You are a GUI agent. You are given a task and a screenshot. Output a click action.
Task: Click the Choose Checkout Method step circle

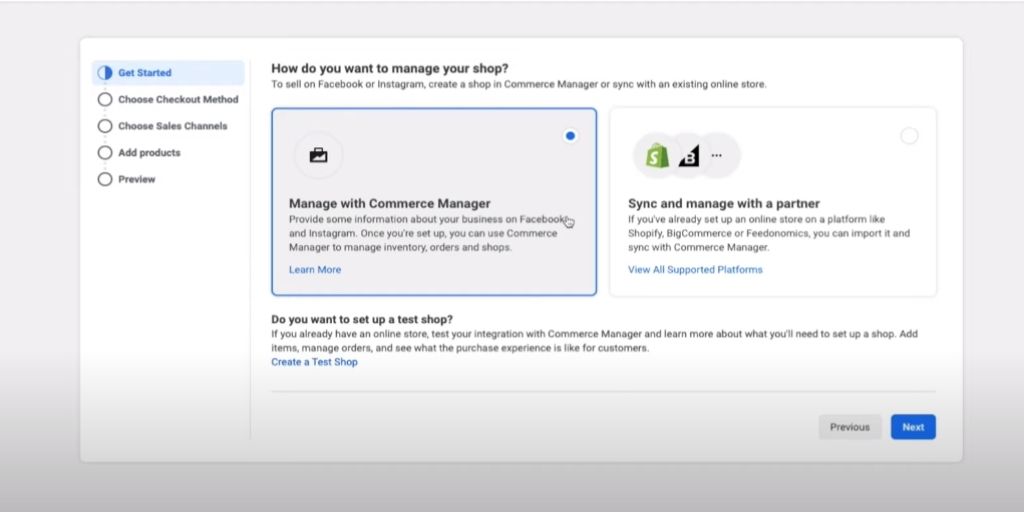tap(104, 99)
